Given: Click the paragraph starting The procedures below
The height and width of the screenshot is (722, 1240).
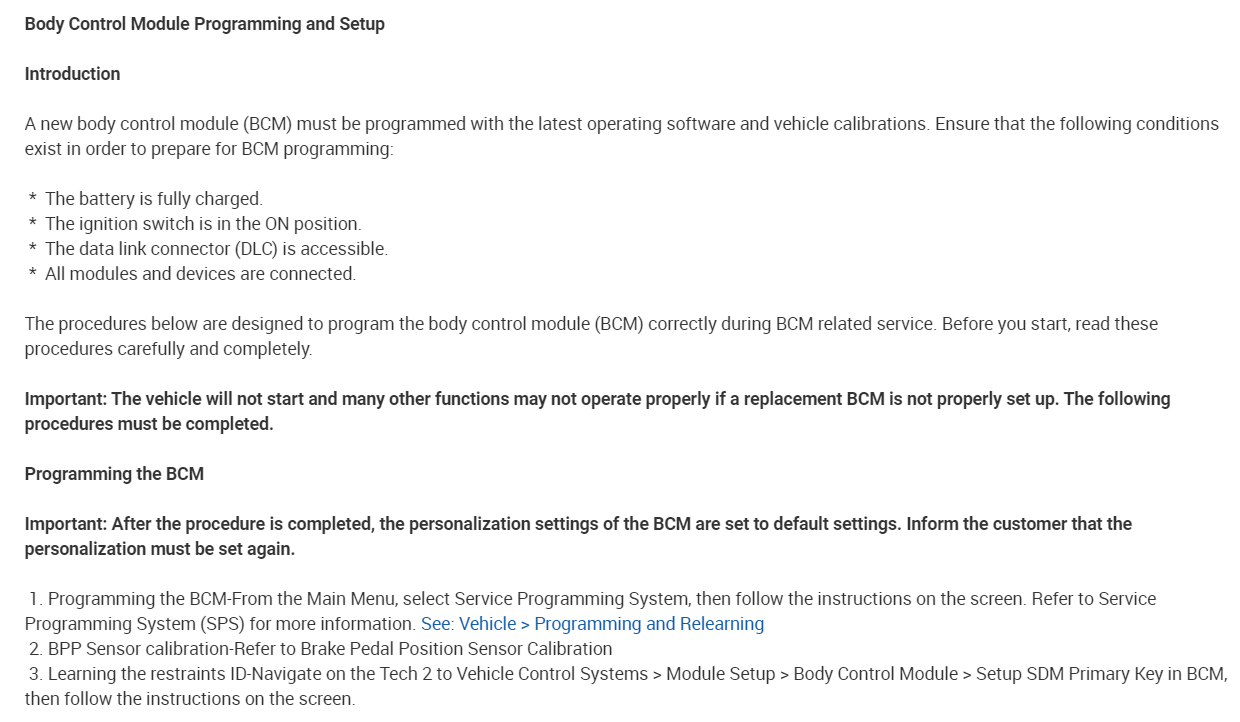Looking at the screenshot, I should (x=590, y=324).
